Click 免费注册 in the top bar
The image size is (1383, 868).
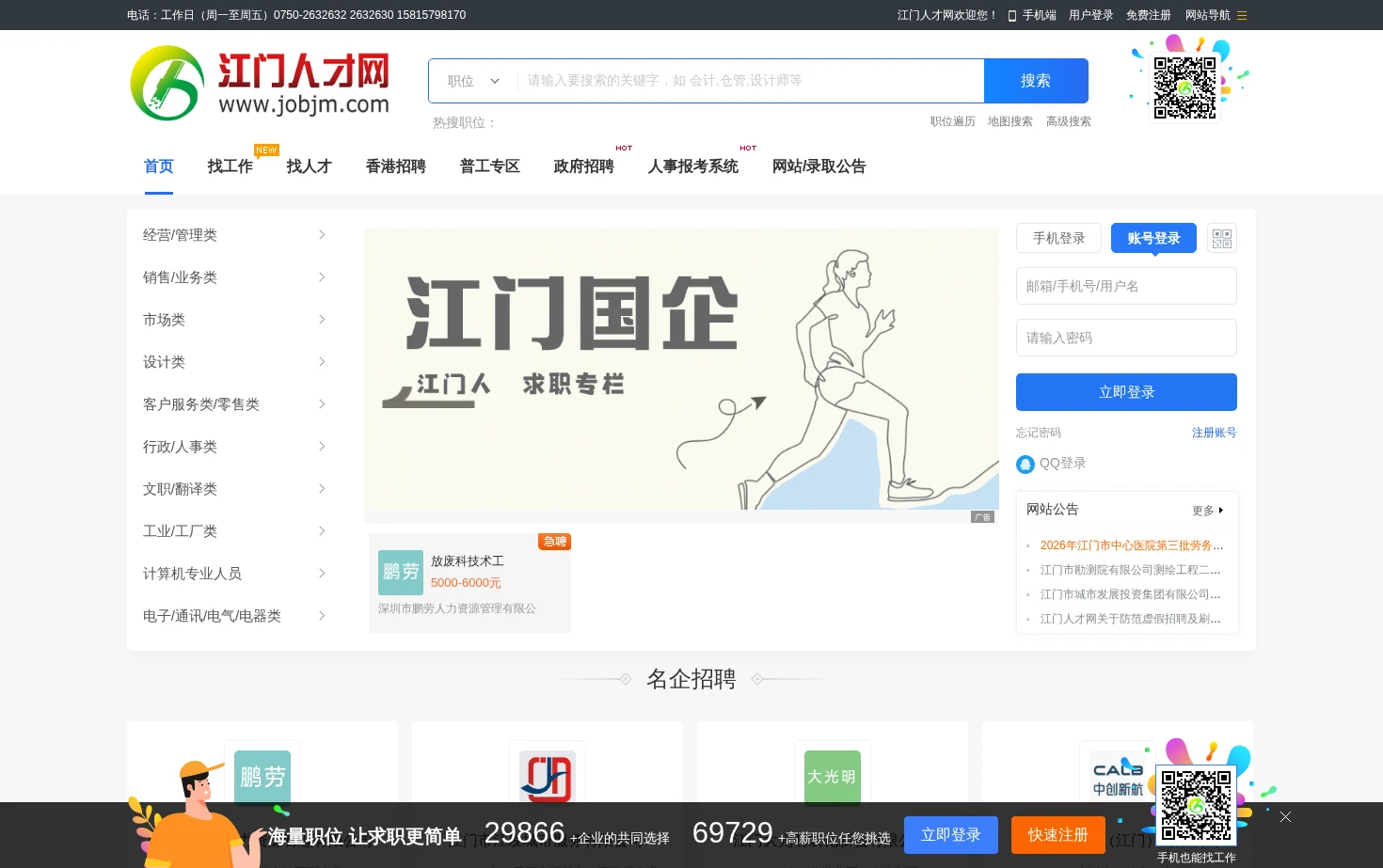[x=1149, y=15]
